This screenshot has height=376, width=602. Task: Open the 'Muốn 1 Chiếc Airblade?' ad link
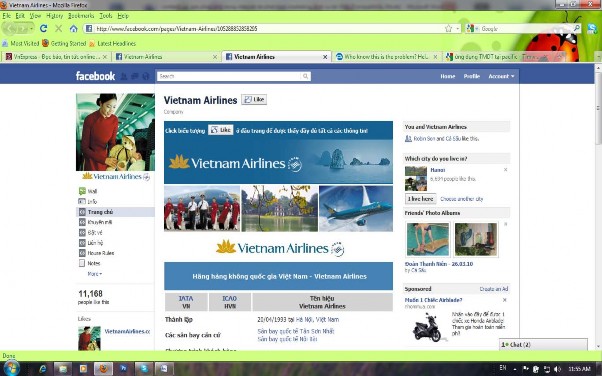[433, 300]
